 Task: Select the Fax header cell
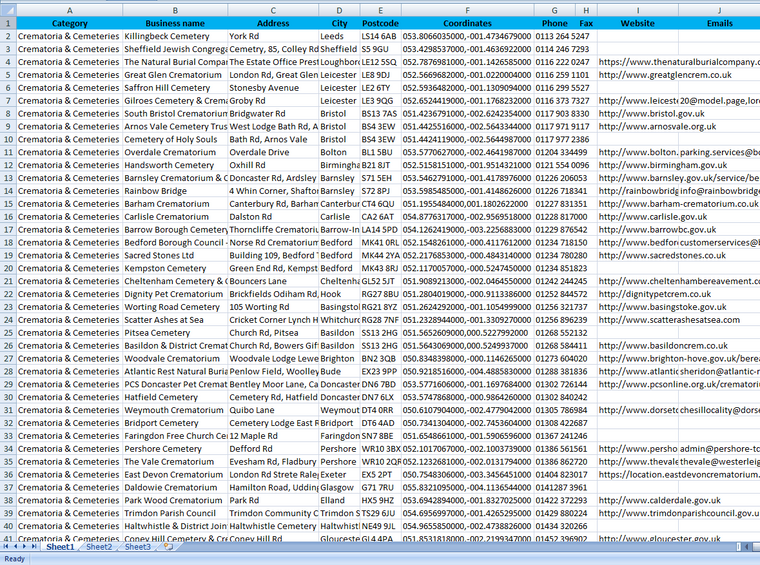coord(586,23)
